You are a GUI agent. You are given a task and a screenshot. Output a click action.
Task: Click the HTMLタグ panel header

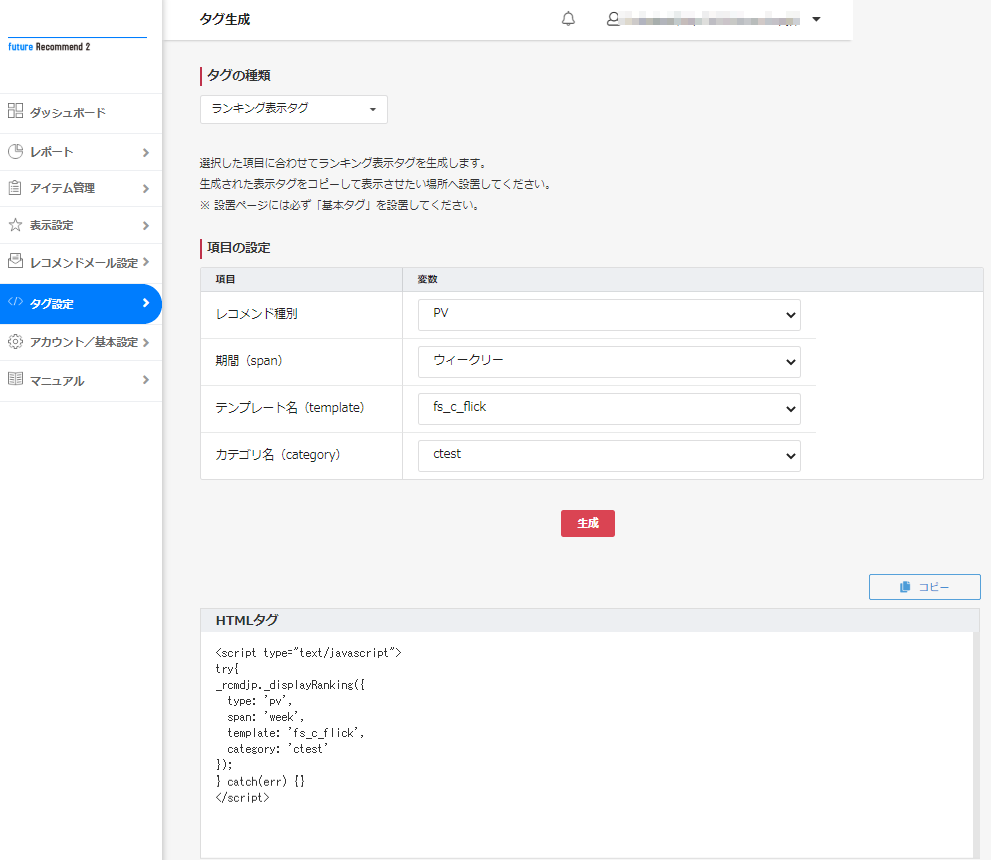click(590, 621)
